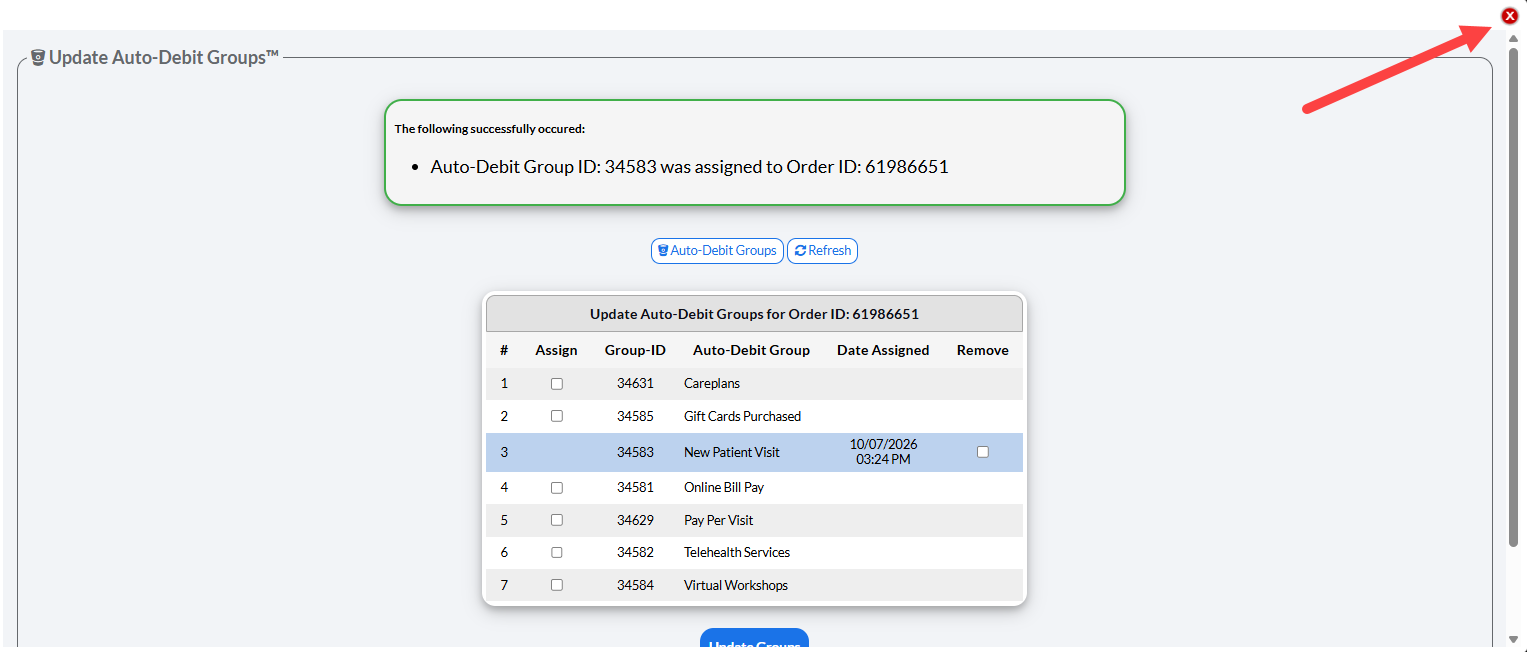
Task: Click the icon beside the Update Auto-Debit Groups heading
Action: coord(38,58)
